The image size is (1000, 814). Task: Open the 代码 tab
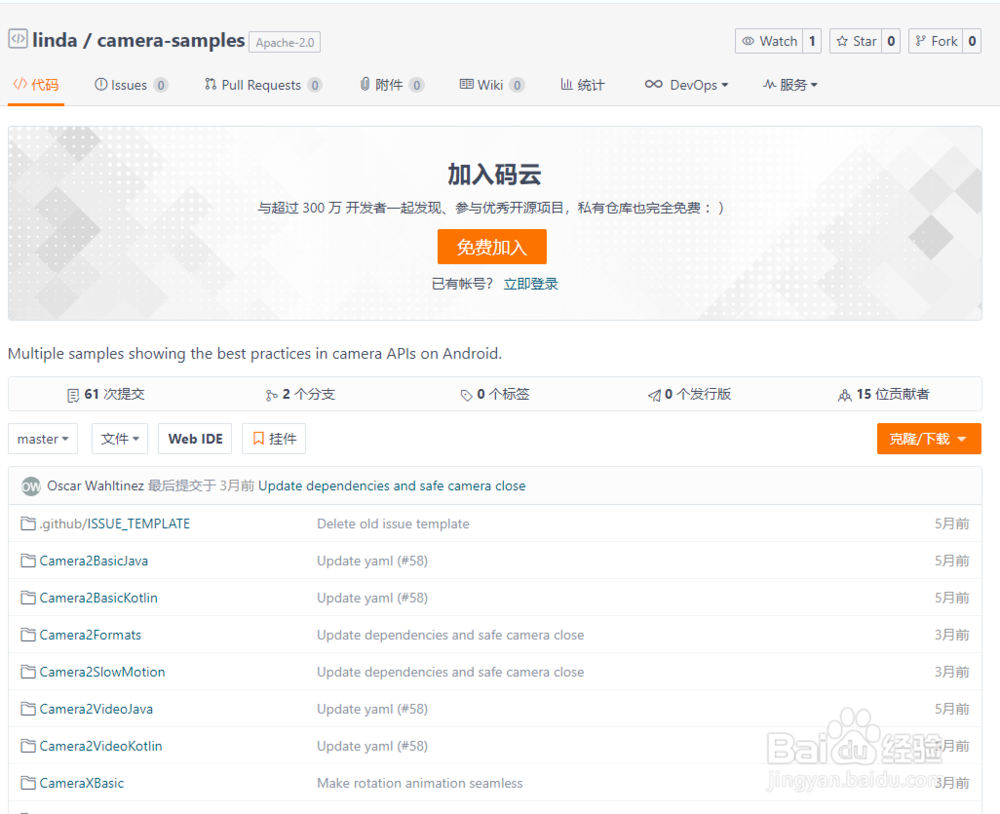36,85
